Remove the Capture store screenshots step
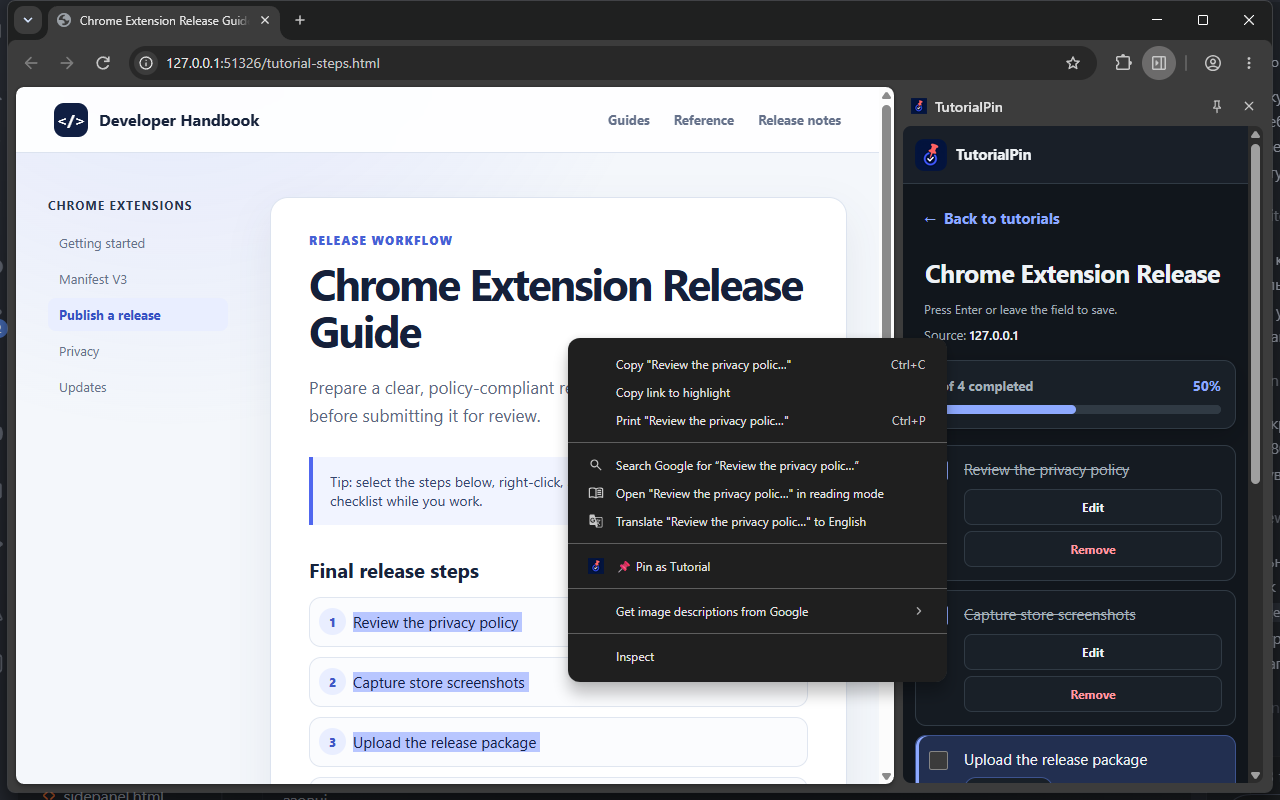The height and width of the screenshot is (800, 1280). [x=1093, y=694]
